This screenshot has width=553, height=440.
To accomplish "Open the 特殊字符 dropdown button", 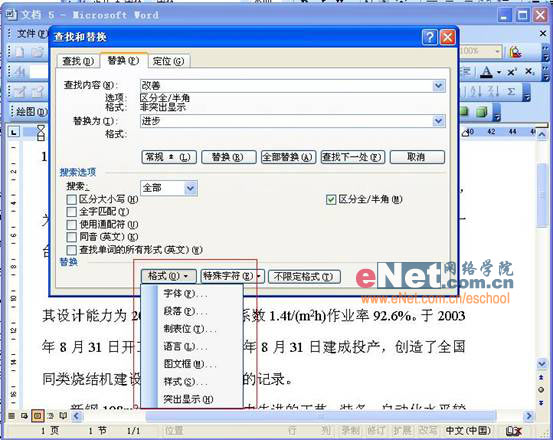I will (232, 276).
